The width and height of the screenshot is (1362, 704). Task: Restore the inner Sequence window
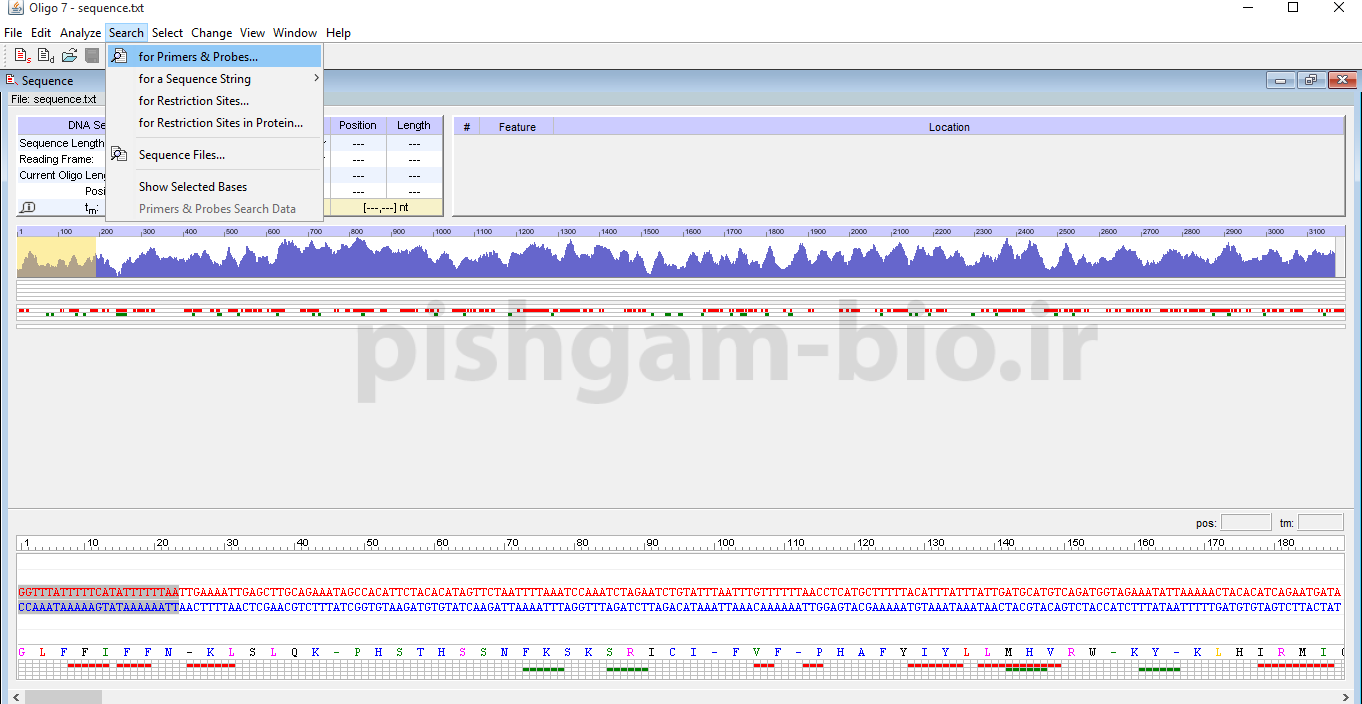(1310, 81)
